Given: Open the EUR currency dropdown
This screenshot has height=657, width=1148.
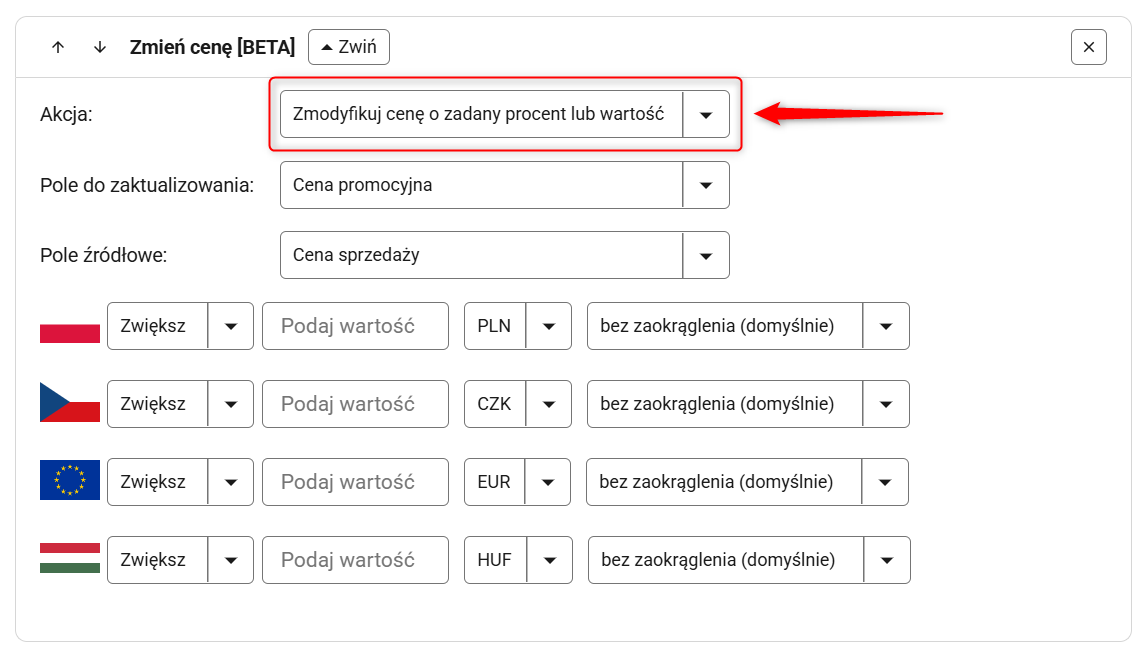Looking at the screenshot, I should 518,482.
